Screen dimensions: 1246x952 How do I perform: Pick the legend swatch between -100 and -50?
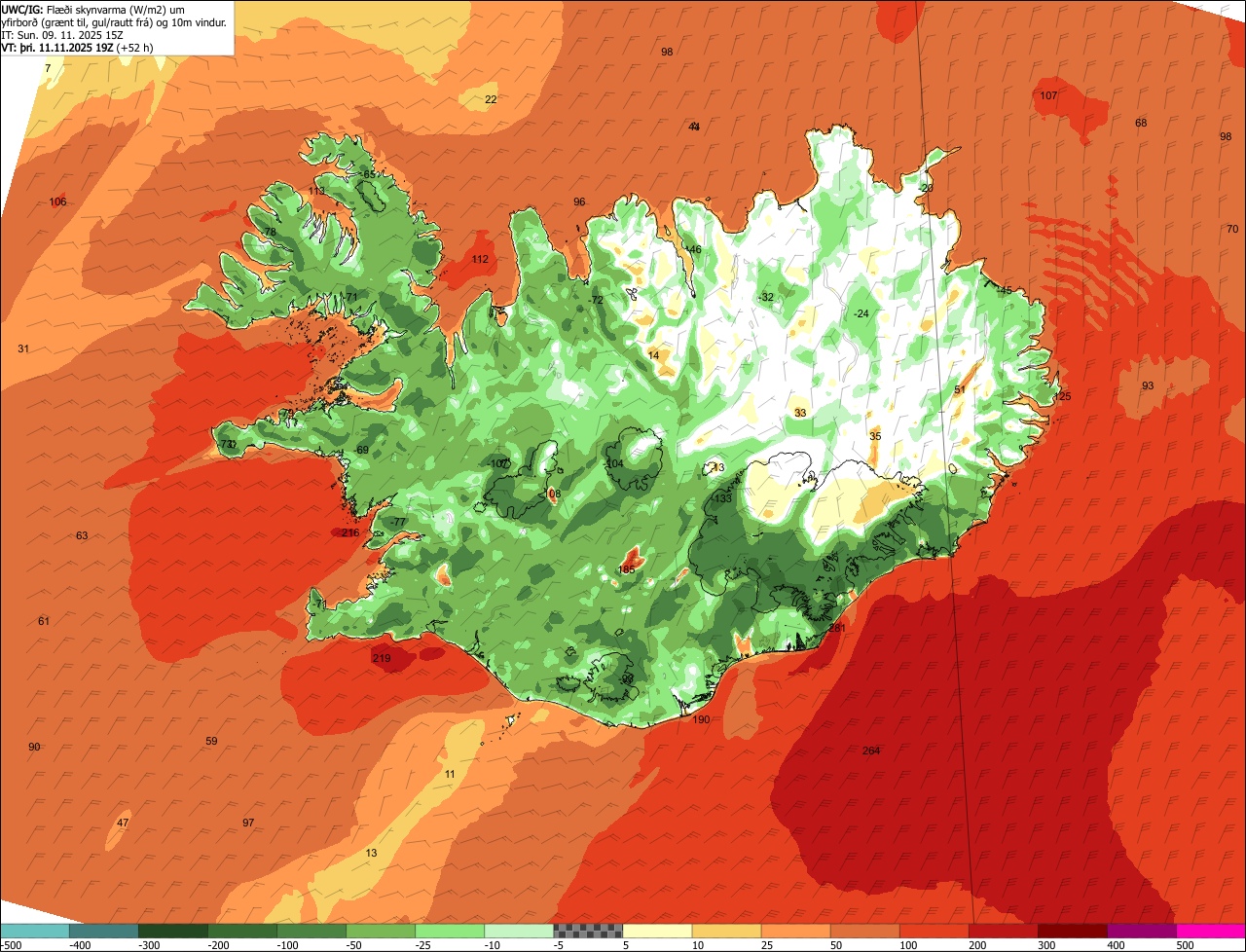tap(311, 931)
